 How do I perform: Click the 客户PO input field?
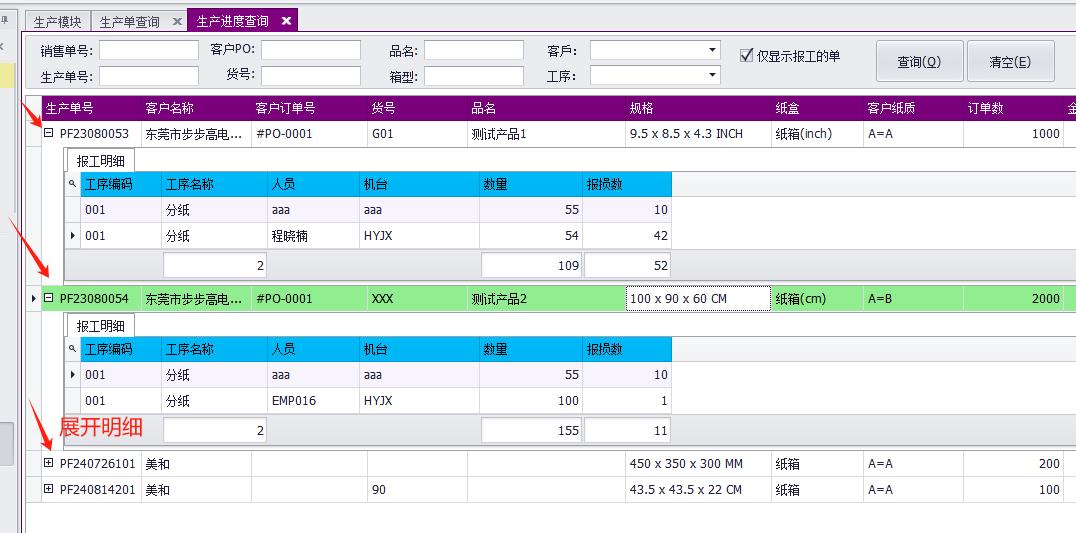(310, 50)
